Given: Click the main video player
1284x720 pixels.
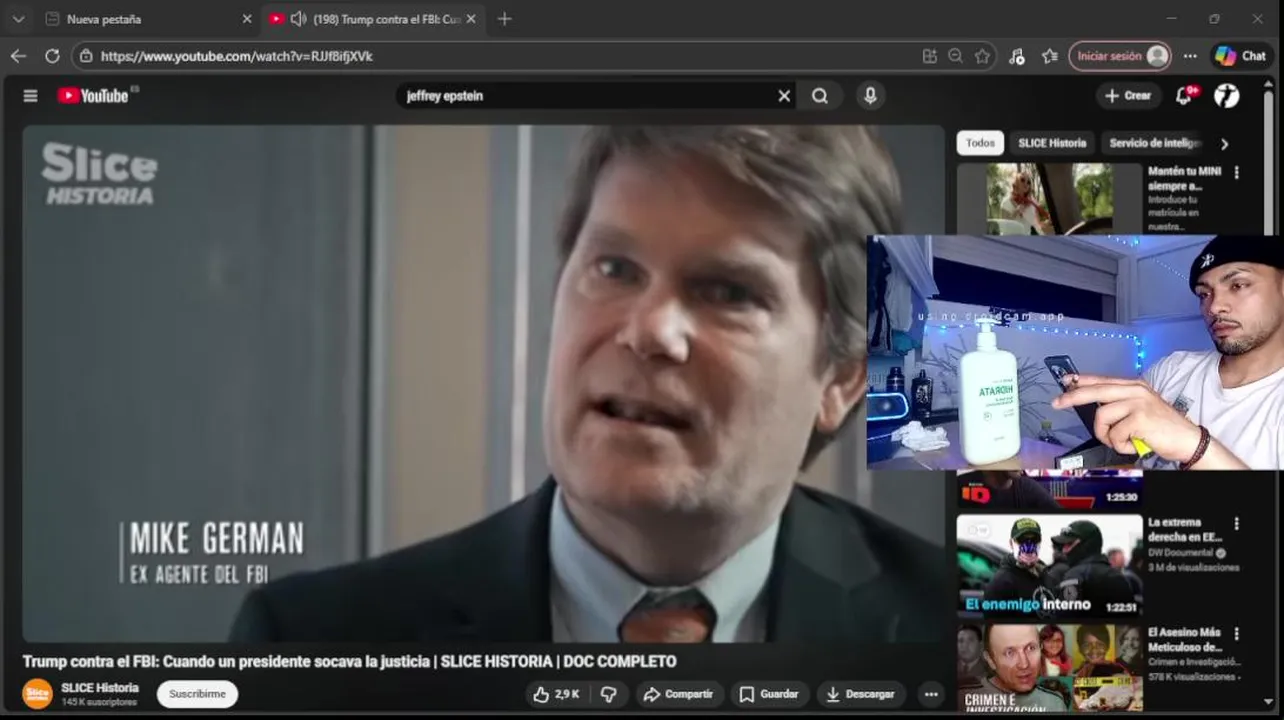Looking at the screenshot, I should [x=483, y=383].
